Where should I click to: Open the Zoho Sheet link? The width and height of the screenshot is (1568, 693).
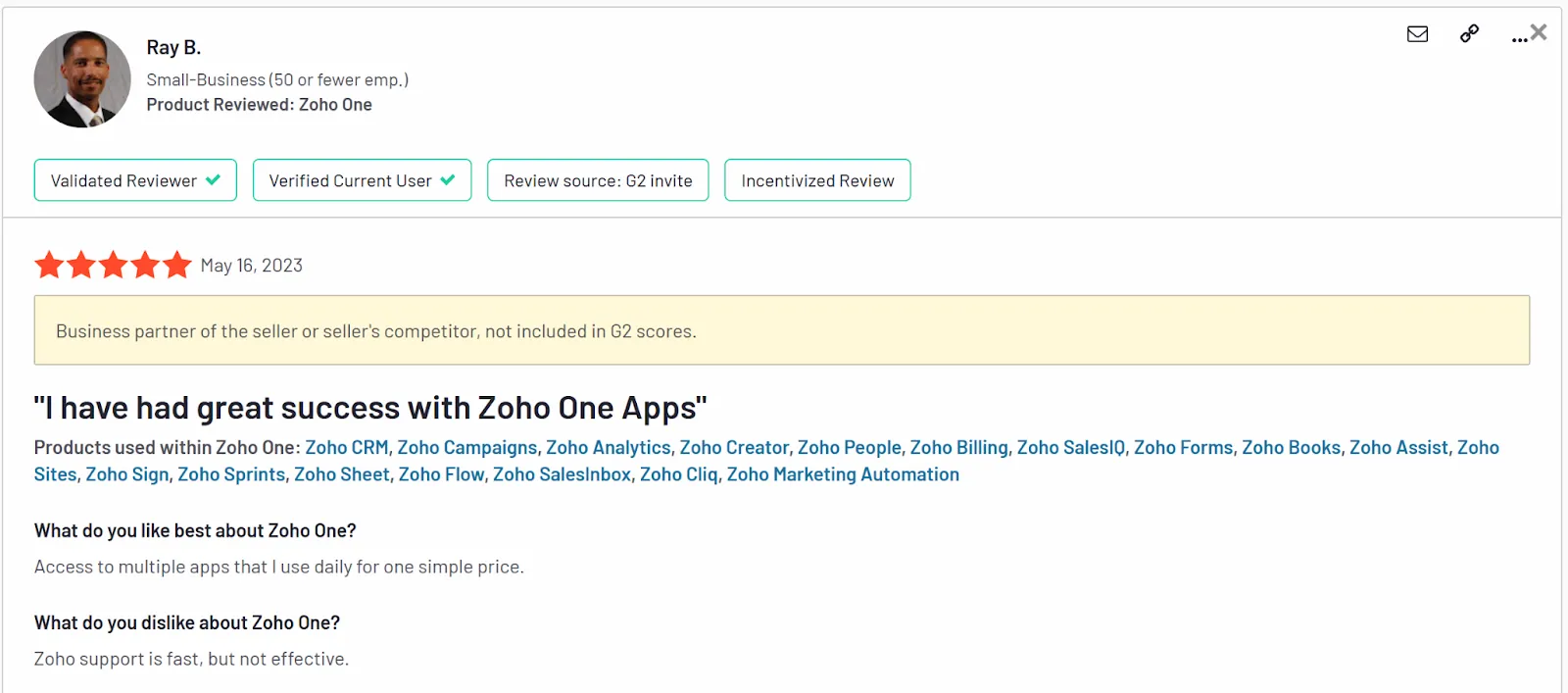pos(342,474)
